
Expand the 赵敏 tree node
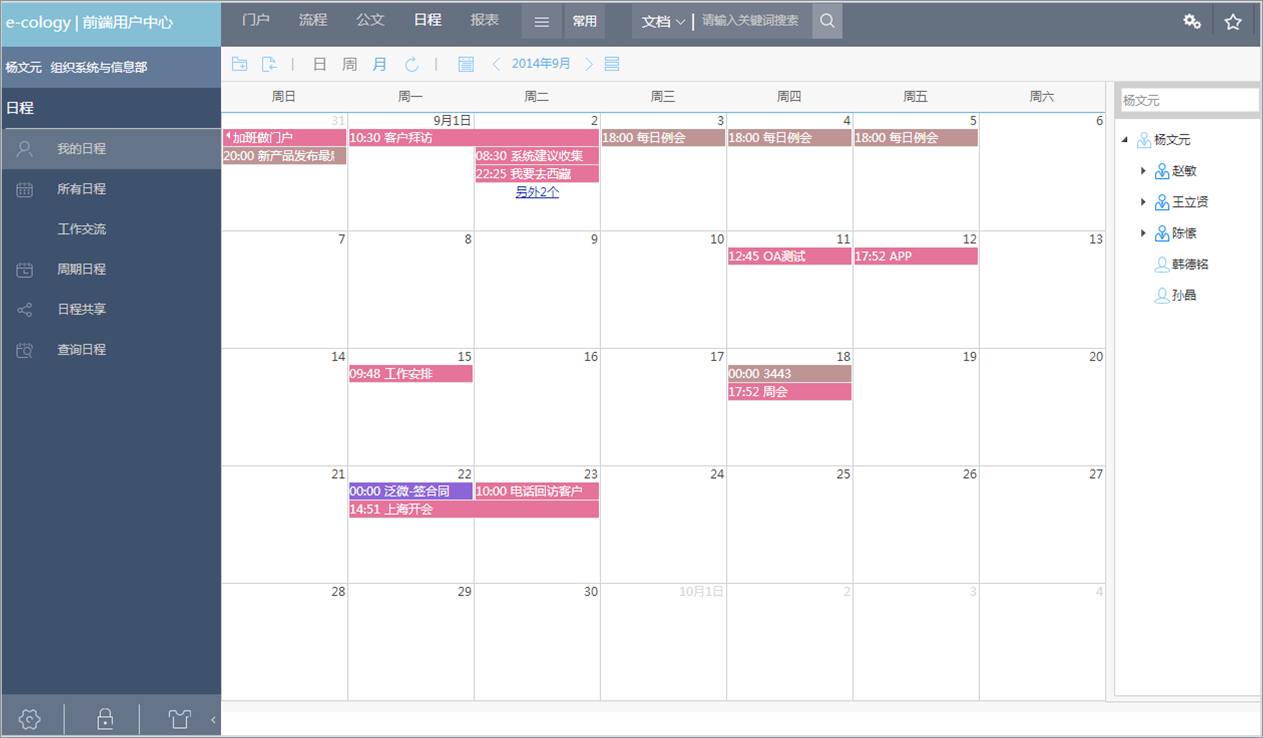(1143, 171)
